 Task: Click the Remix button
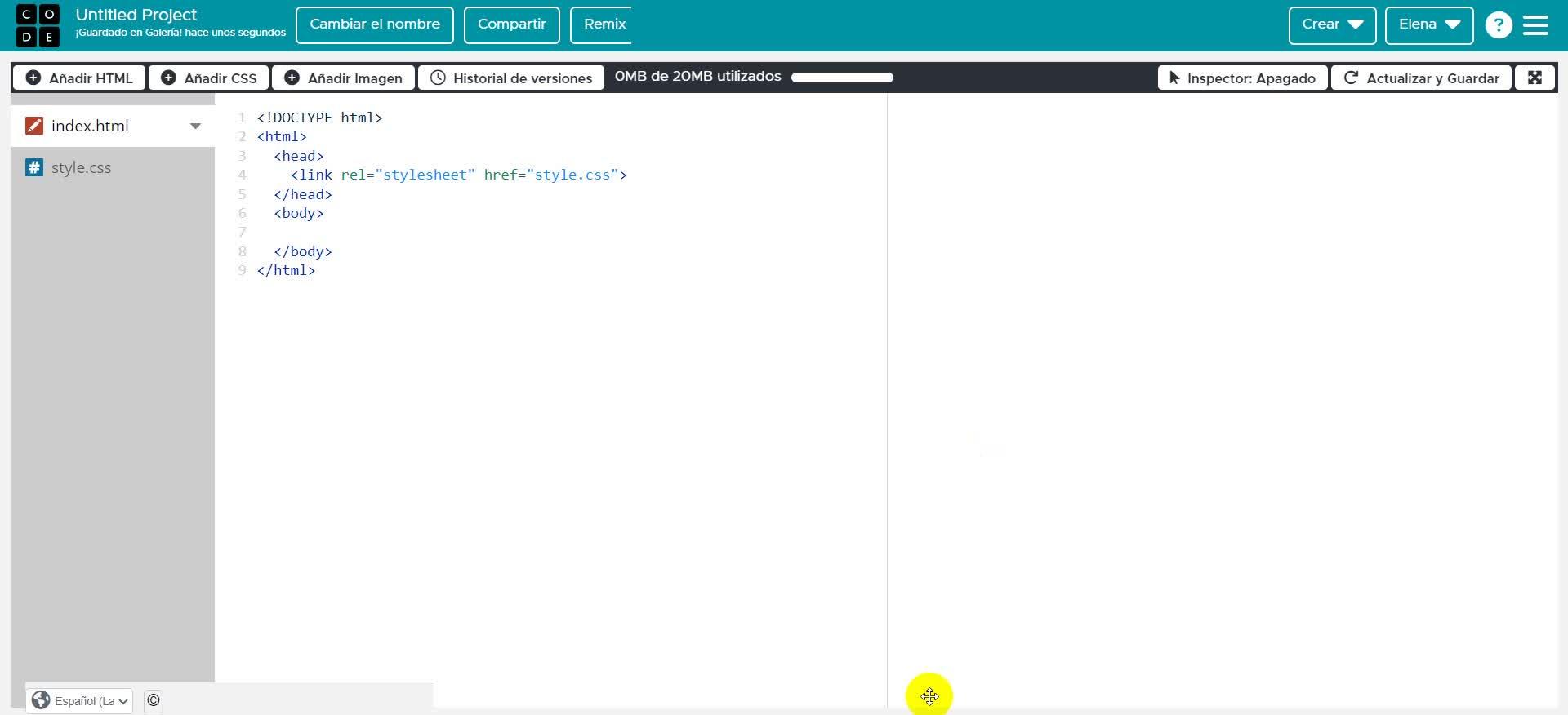[601, 25]
